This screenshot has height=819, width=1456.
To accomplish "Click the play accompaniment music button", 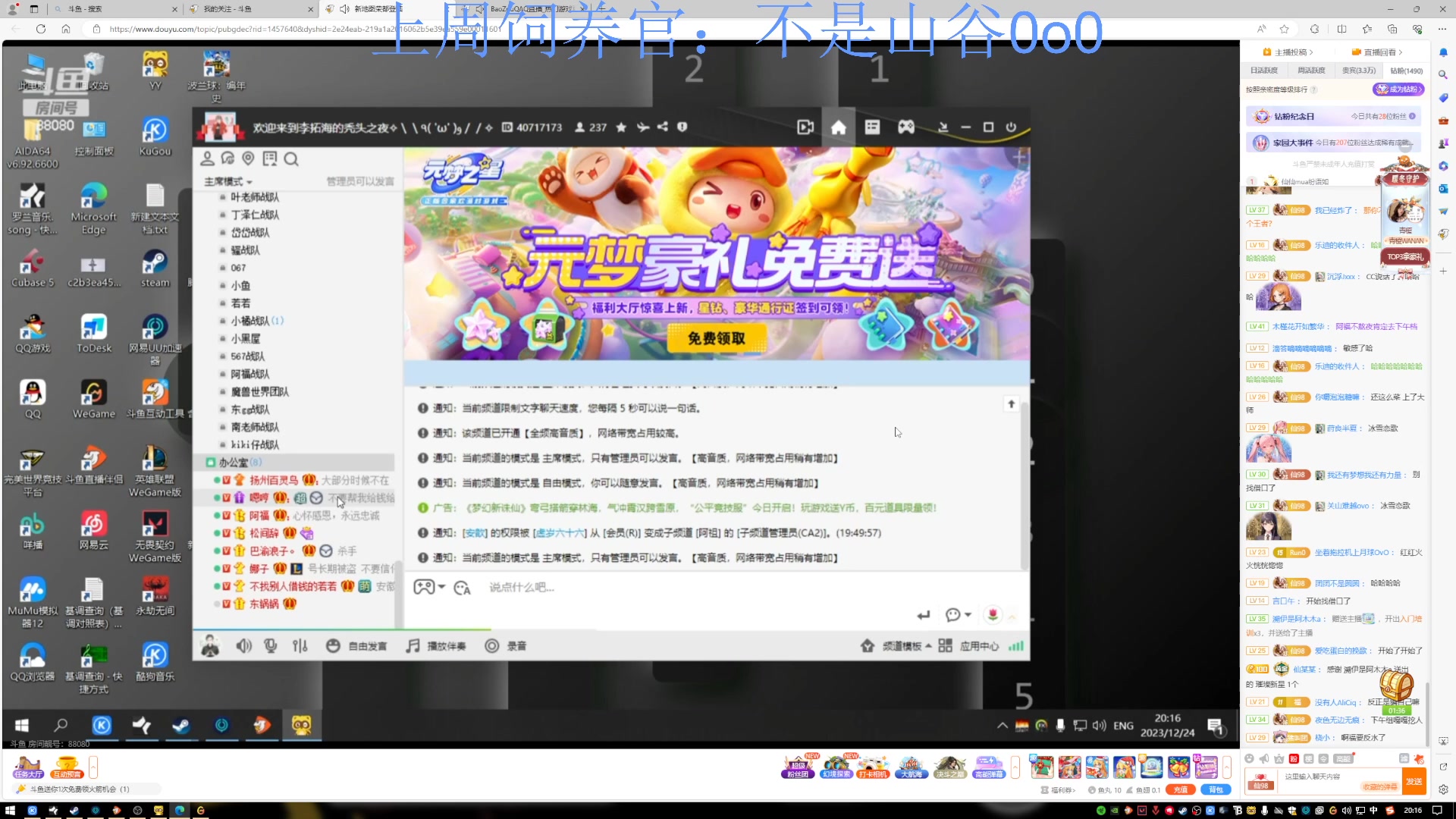I will [x=435, y=646].
